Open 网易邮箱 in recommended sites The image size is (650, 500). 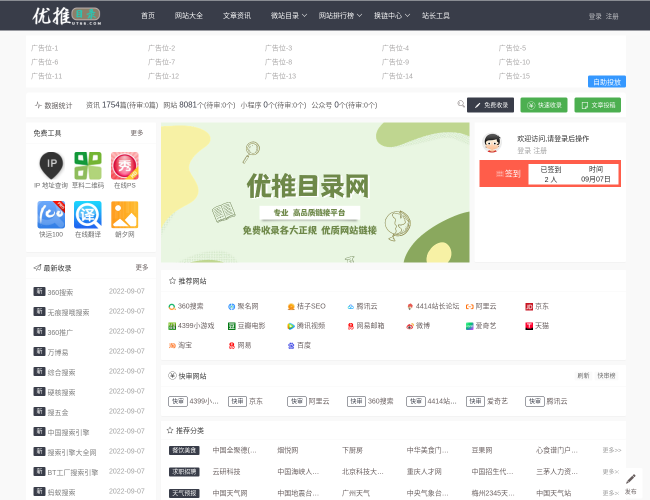366,326
